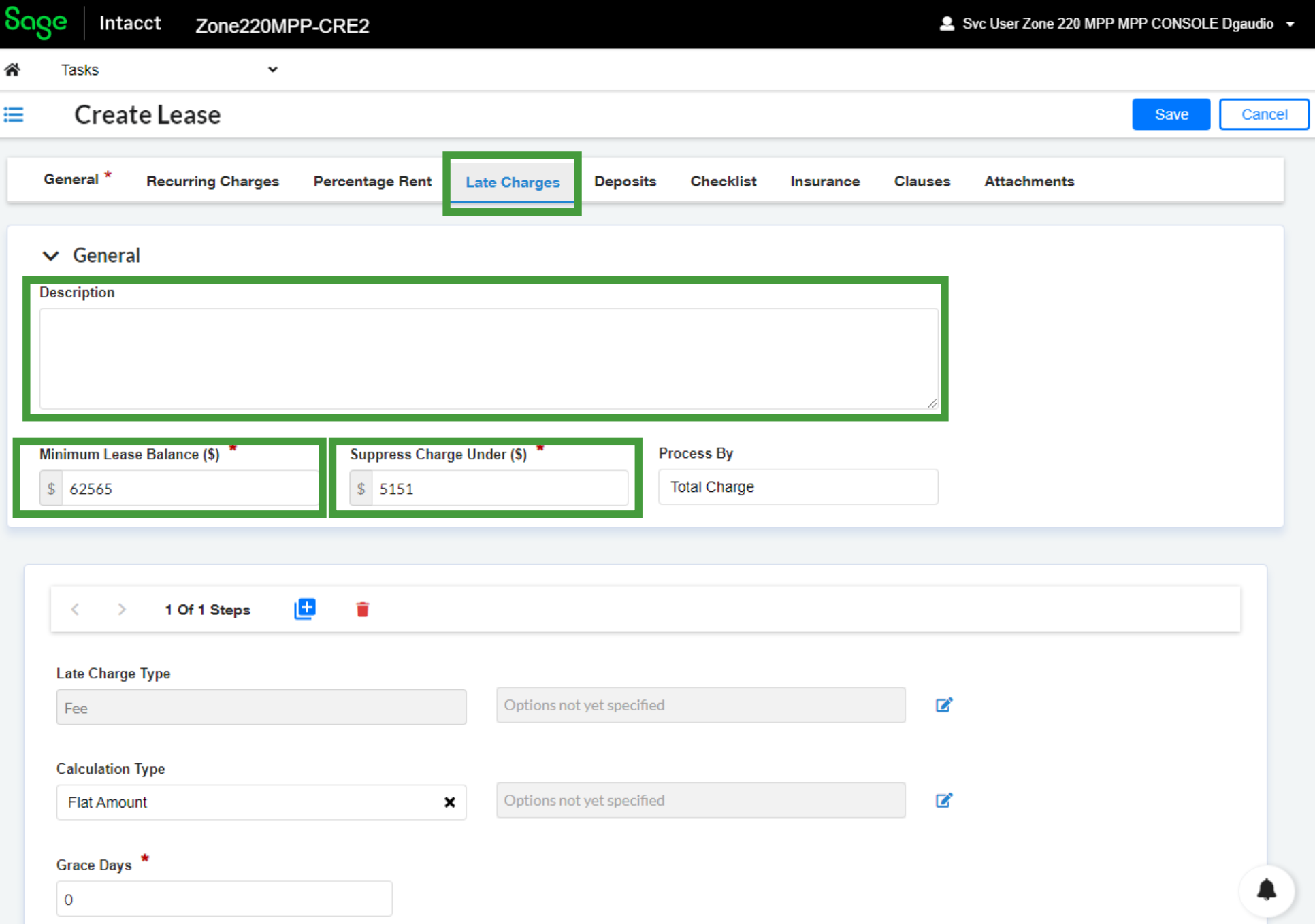The height and width of the screenshot is (924, 1315).
Task: Open the Checklist tab
Action: (723, 182)
